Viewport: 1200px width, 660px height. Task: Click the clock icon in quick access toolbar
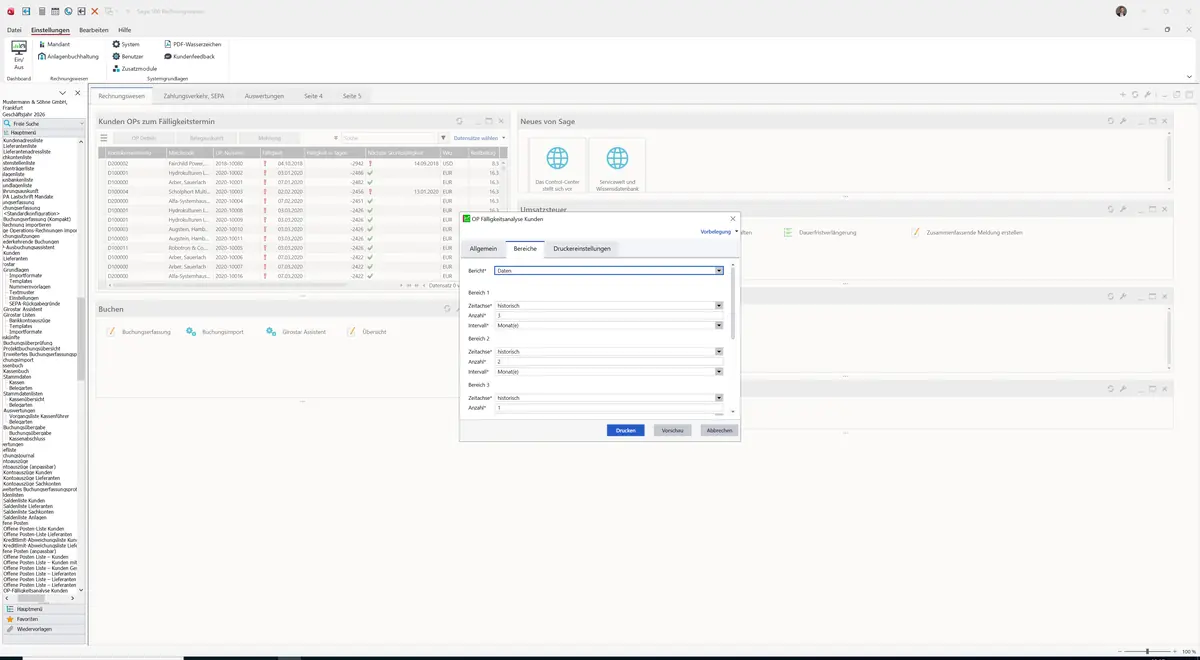point(68,11)
